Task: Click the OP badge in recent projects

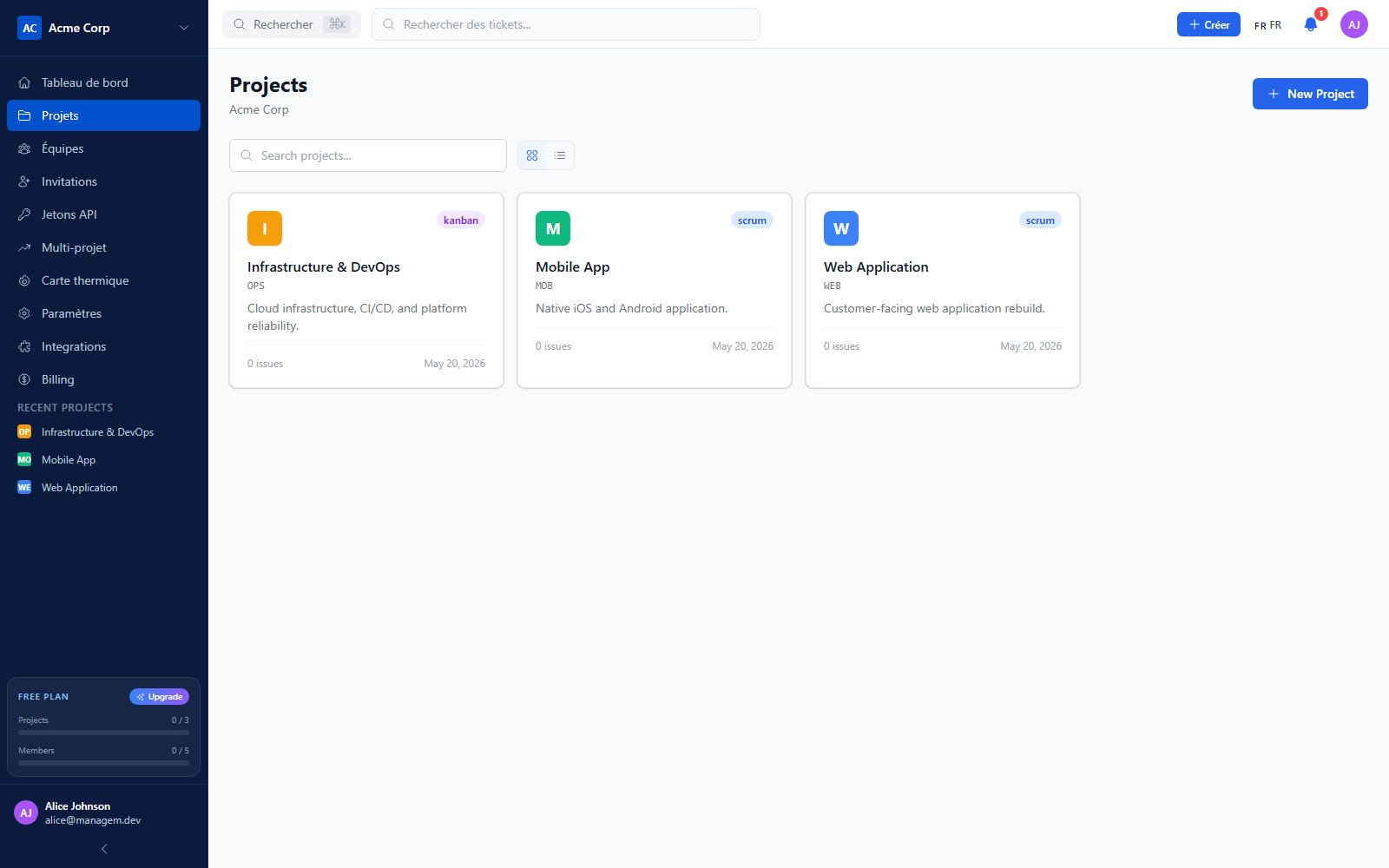Action: 24,431
